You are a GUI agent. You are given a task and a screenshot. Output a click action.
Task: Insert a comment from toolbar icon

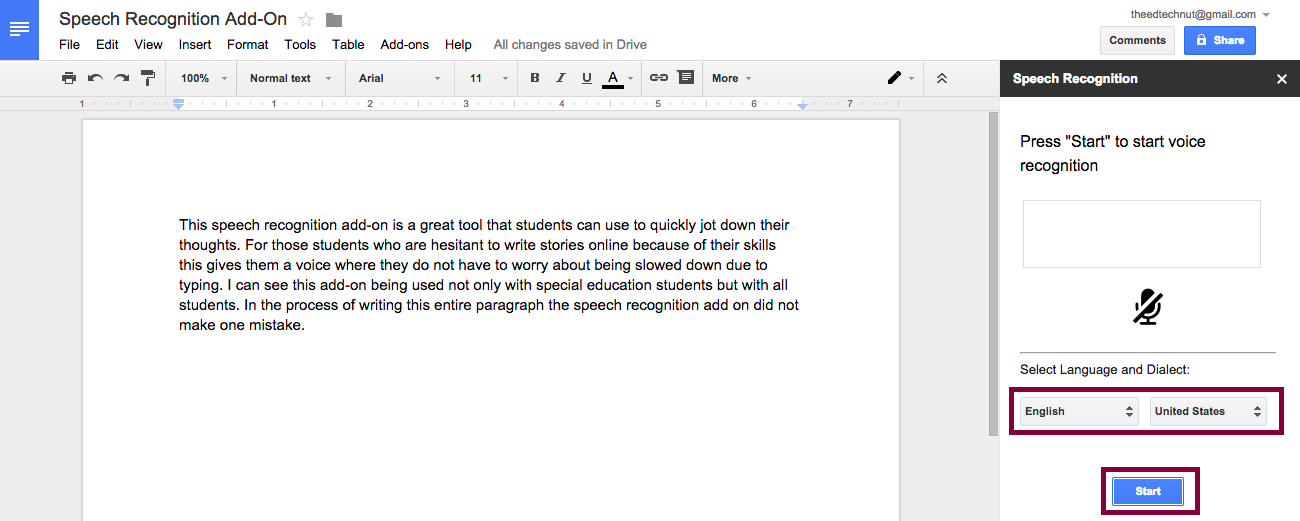point(685,78)
